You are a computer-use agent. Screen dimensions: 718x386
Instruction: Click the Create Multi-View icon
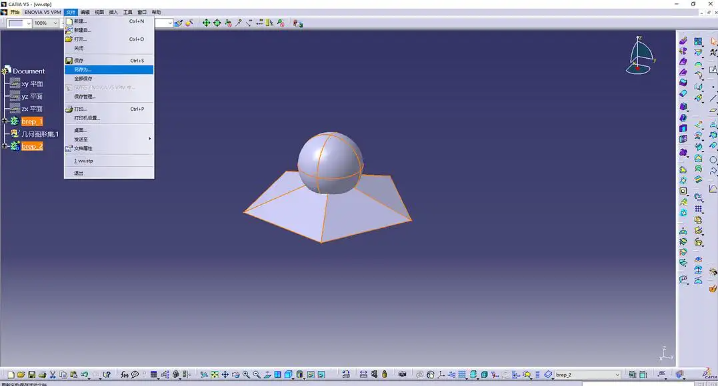tap(277, 375)
